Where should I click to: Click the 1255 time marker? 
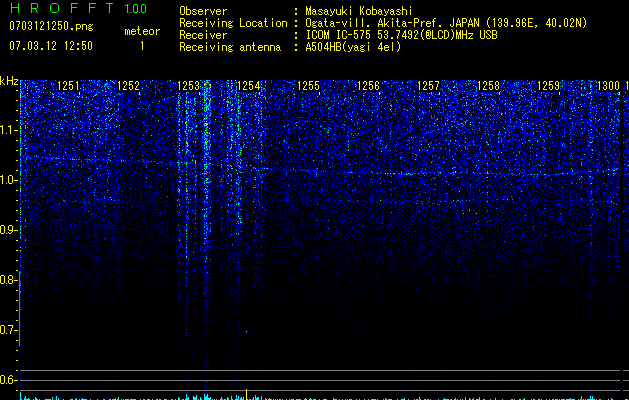pos(308,86)
